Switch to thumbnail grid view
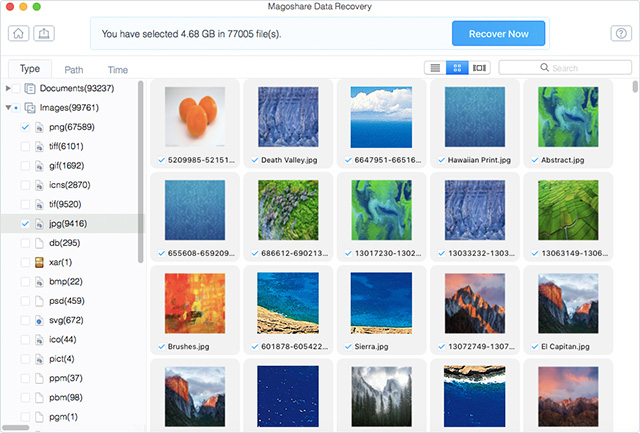The height and width of the screenshot is (433, 640). (457, 68)
